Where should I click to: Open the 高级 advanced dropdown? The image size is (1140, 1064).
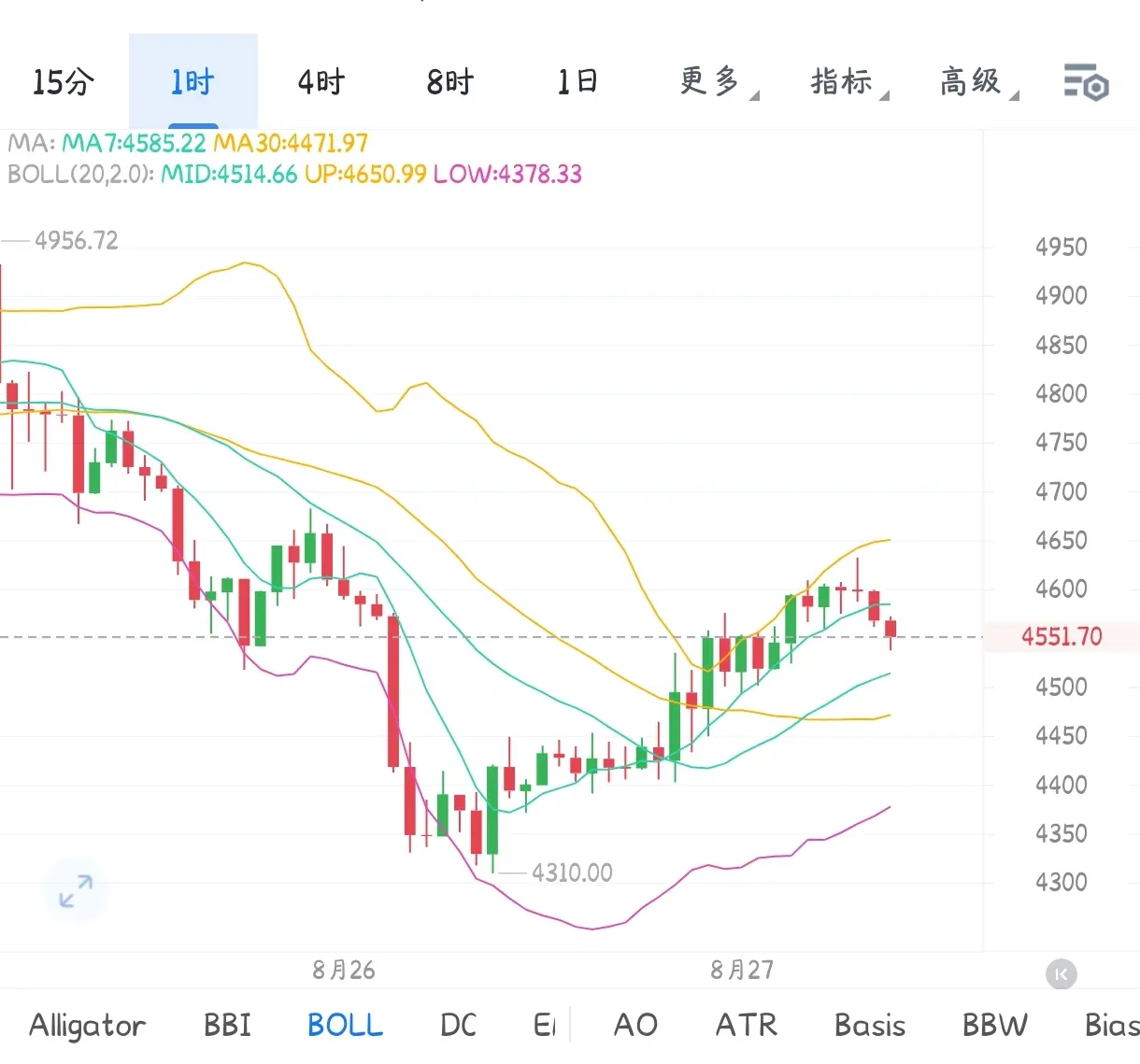977,82
